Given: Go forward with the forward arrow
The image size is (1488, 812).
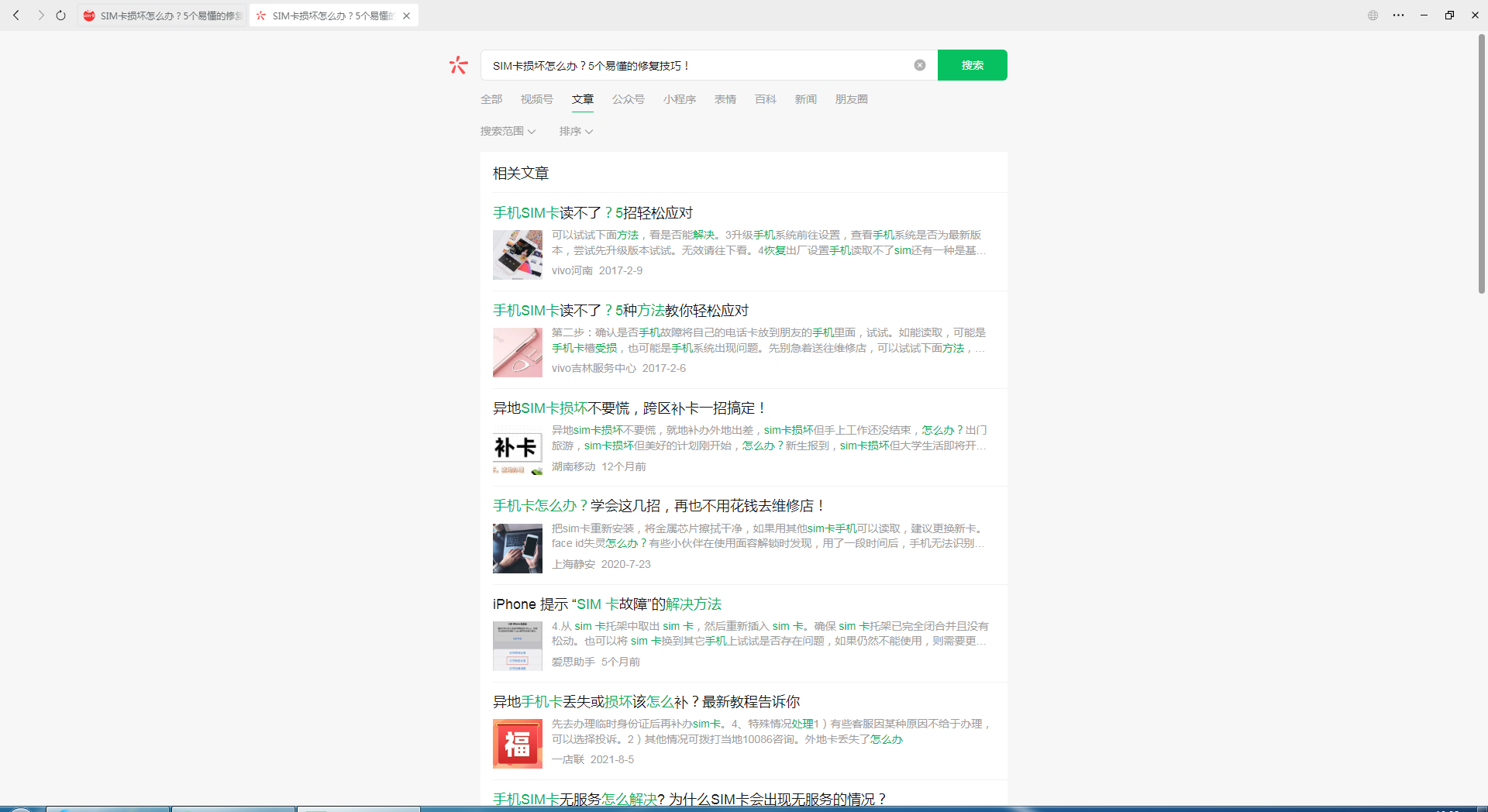Looking at the screenshot, I should tap(40, 15).
